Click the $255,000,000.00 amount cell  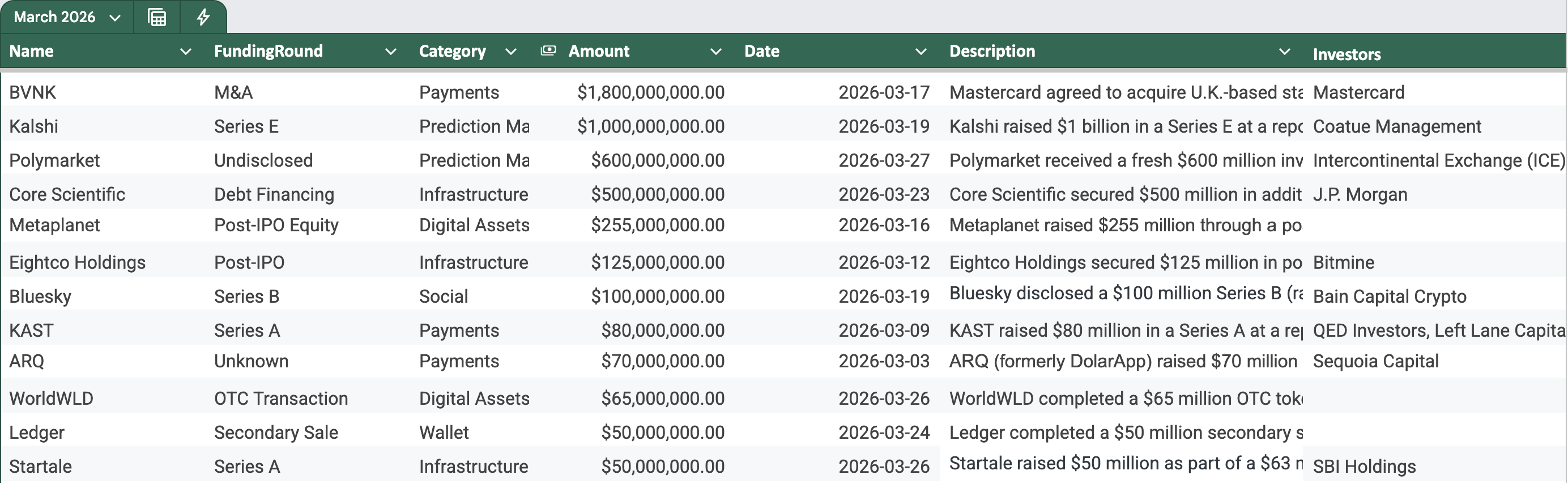(657, 226)
